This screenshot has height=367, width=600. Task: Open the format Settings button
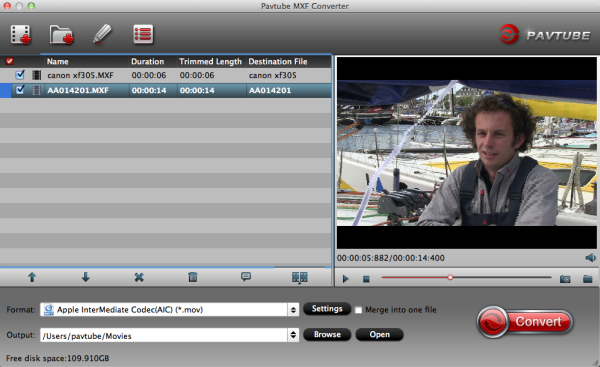327,309
